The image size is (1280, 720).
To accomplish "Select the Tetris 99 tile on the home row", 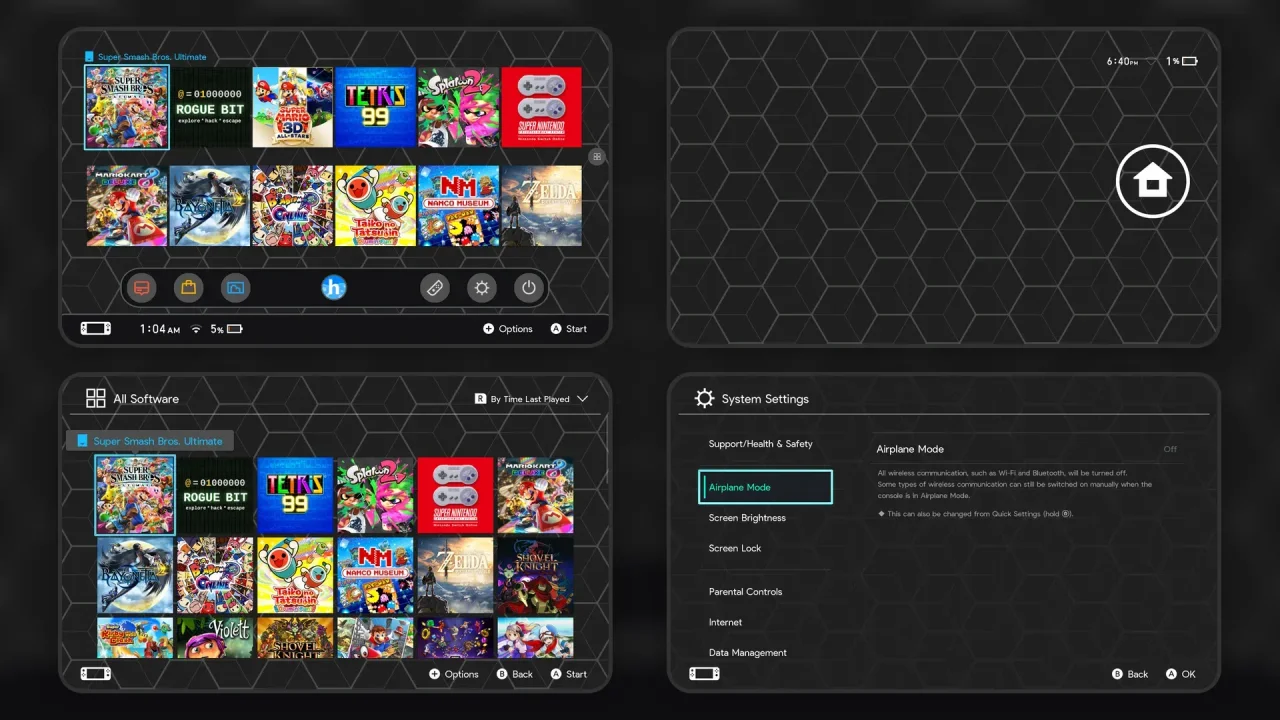I will 375,107.
